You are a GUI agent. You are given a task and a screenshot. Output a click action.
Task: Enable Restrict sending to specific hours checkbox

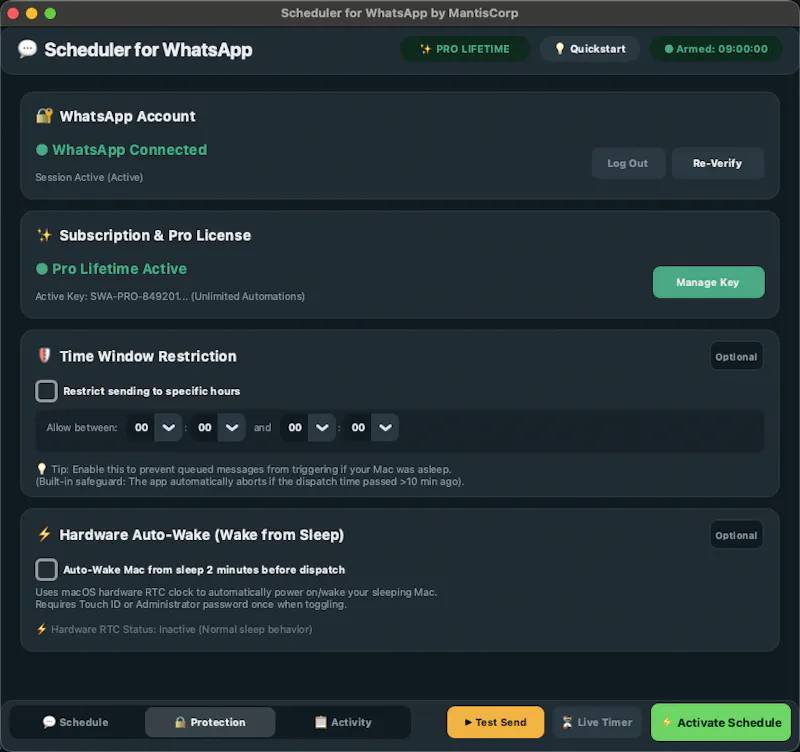[46, 391]
